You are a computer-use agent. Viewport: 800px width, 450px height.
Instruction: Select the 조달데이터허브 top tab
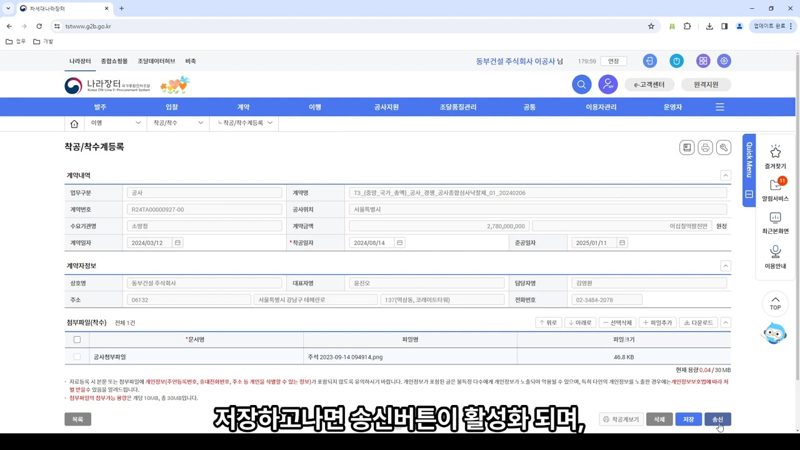pyautogui.click(x=156, y=61)
